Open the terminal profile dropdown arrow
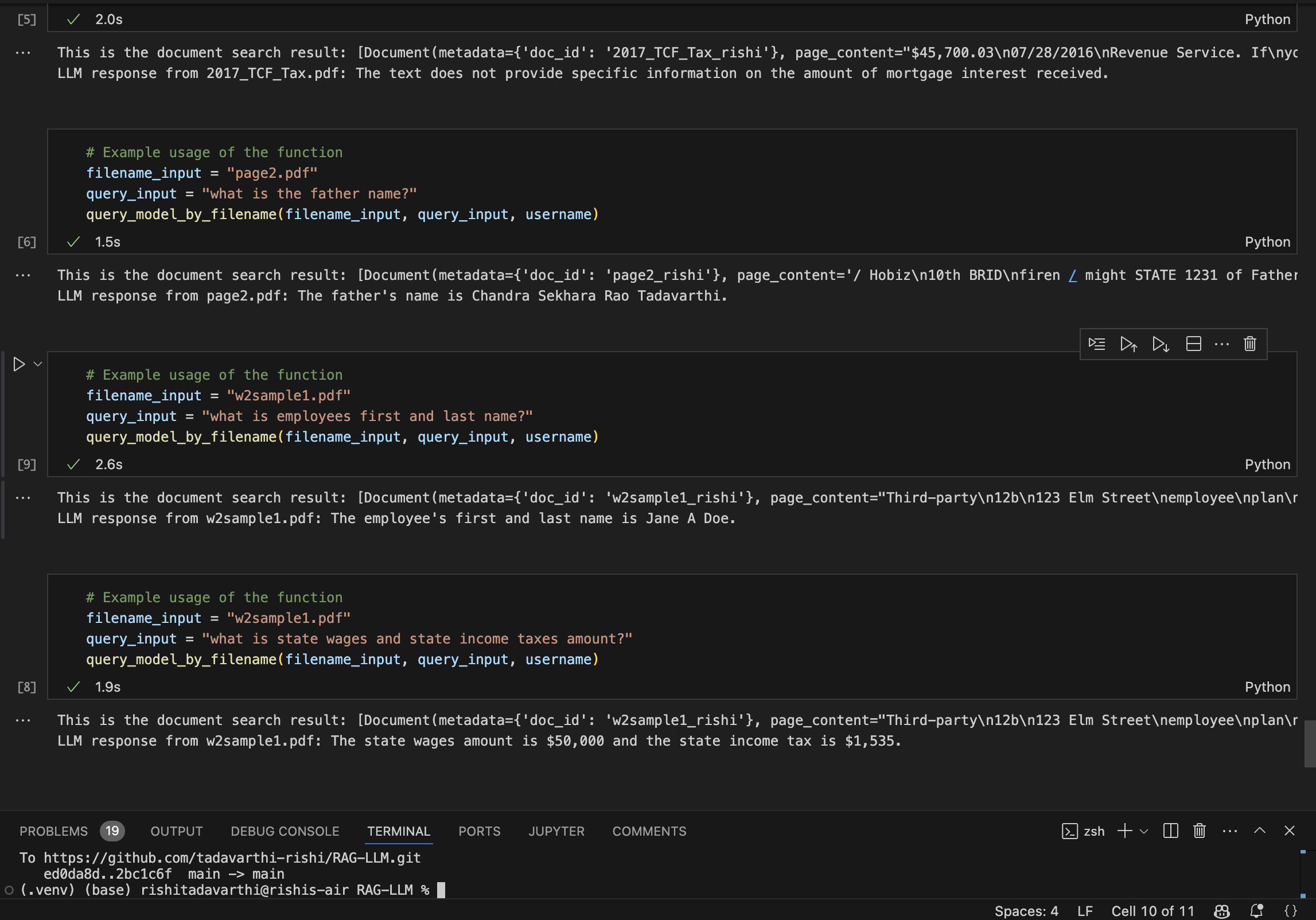Viewport: 1316px width, 920px height. click(1144, 831)
